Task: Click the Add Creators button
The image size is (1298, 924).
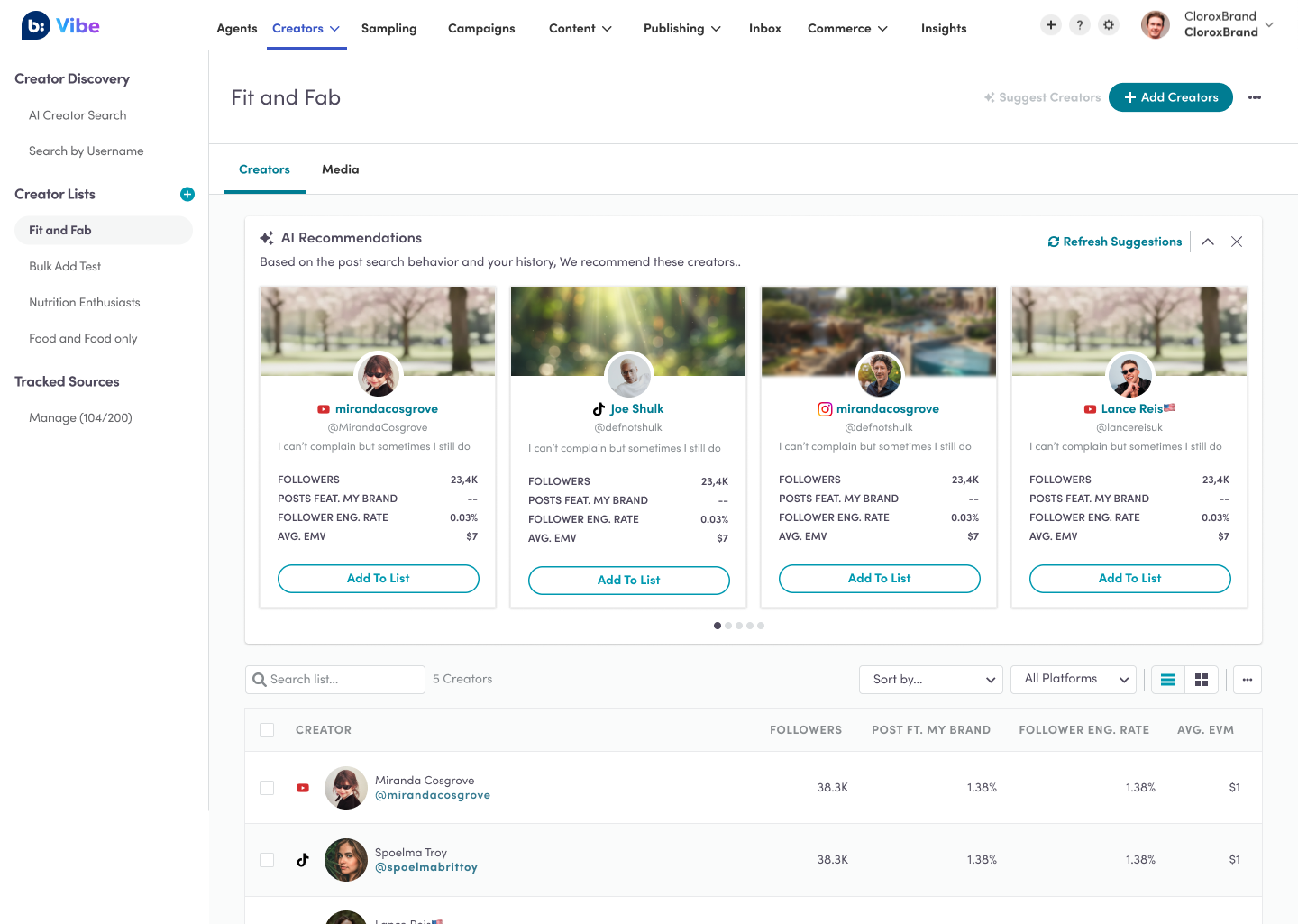Action: coord(1171,97)
